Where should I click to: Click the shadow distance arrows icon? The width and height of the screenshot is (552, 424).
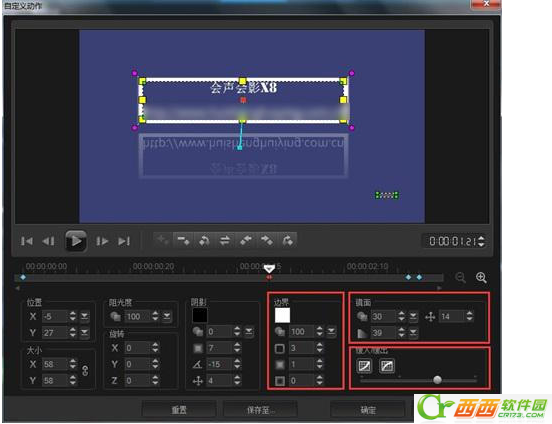(197, 381)
